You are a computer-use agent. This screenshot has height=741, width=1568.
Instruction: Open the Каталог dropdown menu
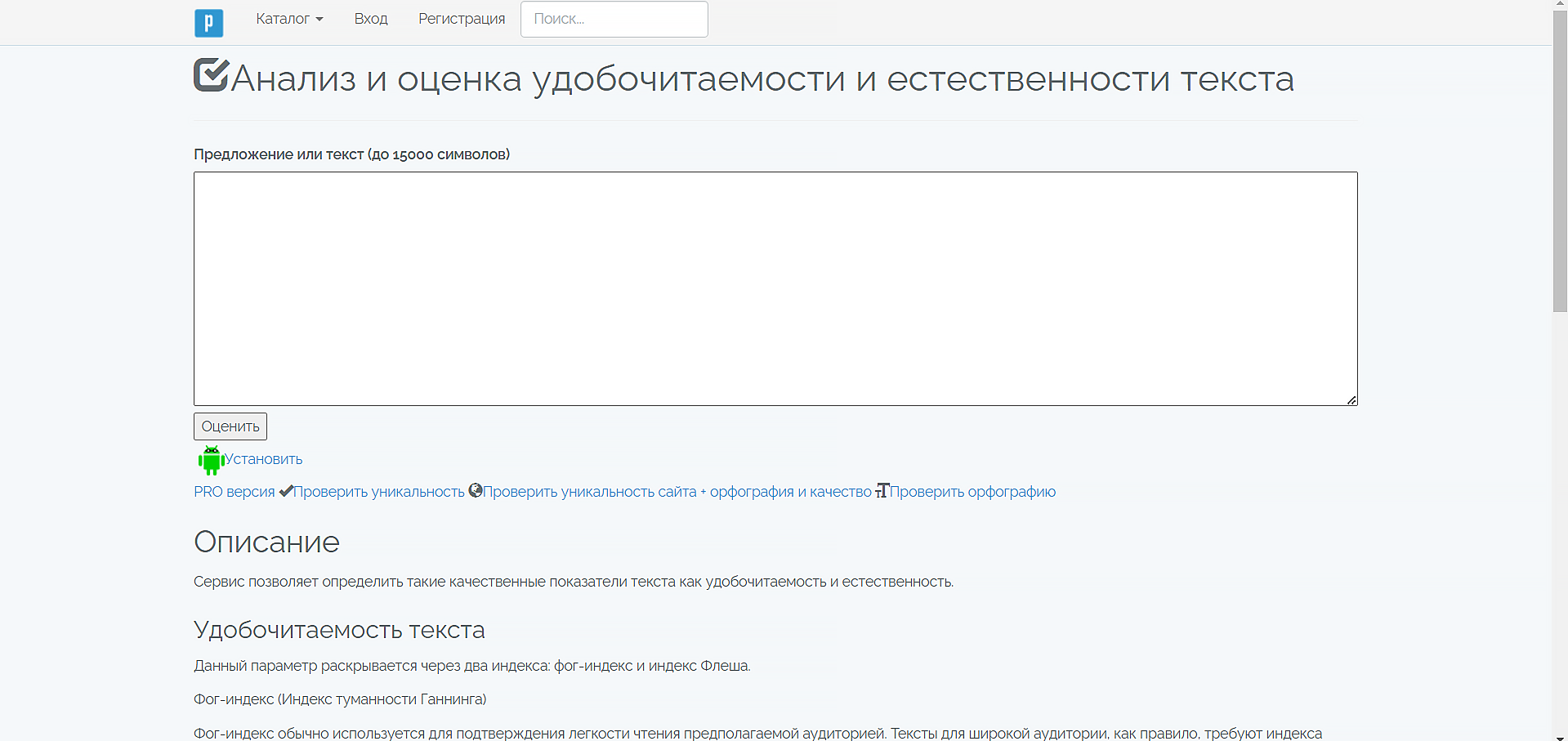(x=289, y=19)
